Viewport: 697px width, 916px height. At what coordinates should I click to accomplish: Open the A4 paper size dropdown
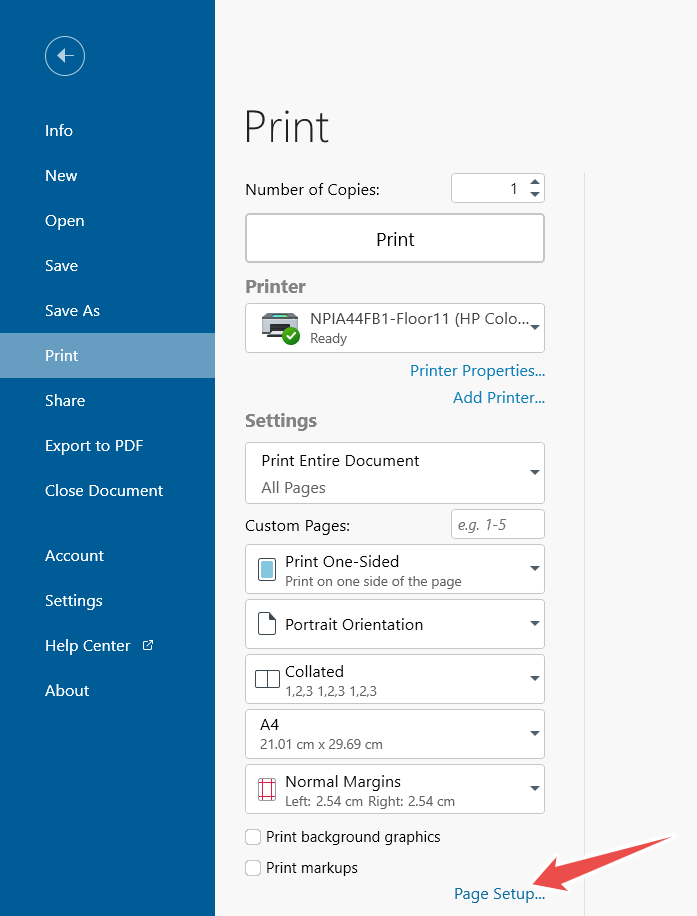(x=535, y=735)
